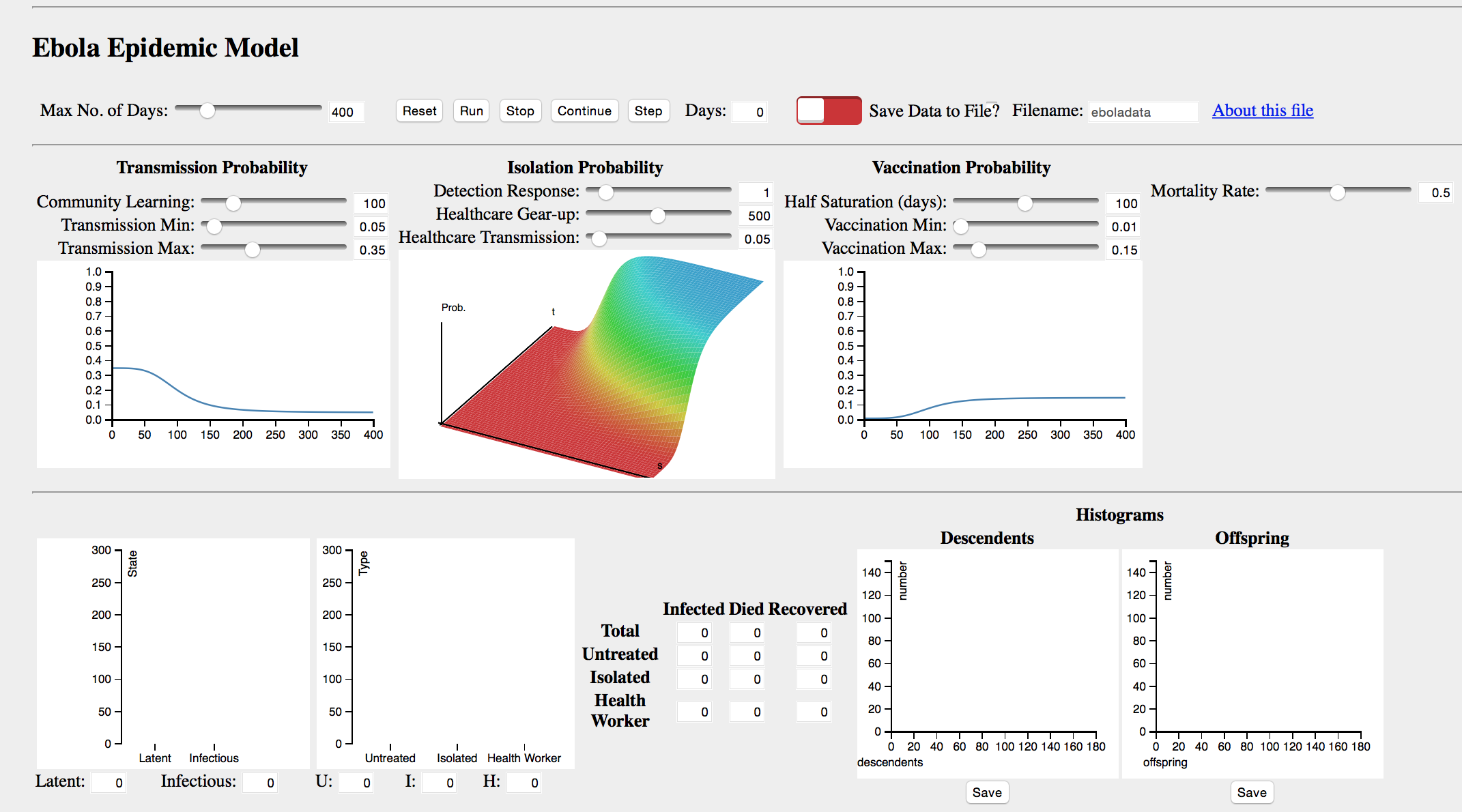Toggle the Save Data to File switch
The height and width of the screenshot is (812, 1462).
click(829, 111)
